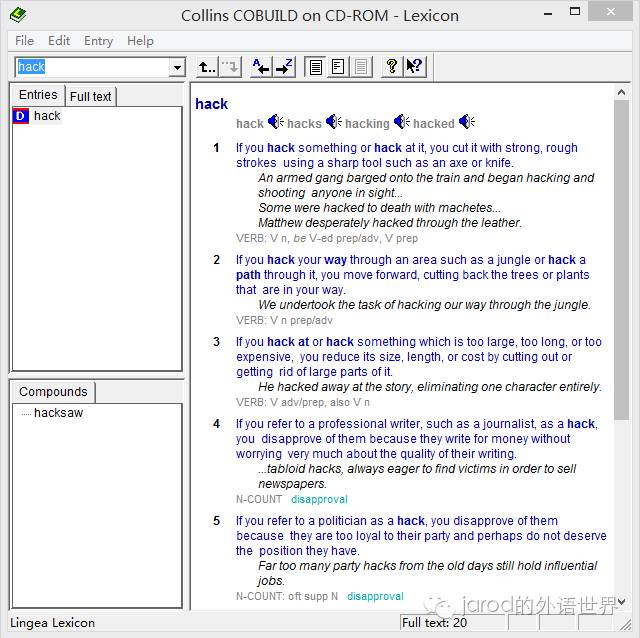Click the definition pane scrollbar thumb

click(621, 260)
